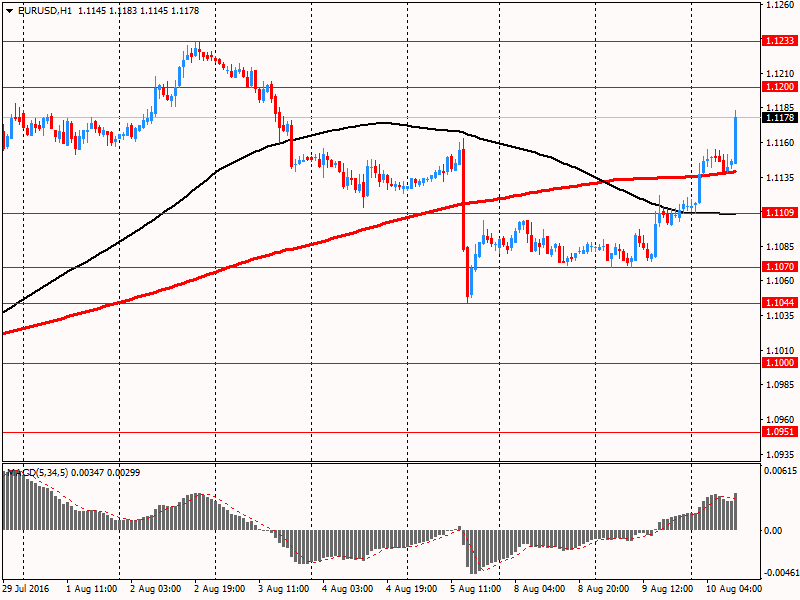Click the 1.1085 price scale value

click(x=780, y=246)
